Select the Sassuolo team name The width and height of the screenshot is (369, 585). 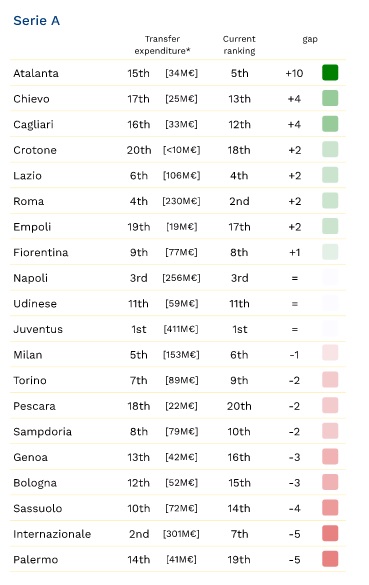[x=38, y=509]
